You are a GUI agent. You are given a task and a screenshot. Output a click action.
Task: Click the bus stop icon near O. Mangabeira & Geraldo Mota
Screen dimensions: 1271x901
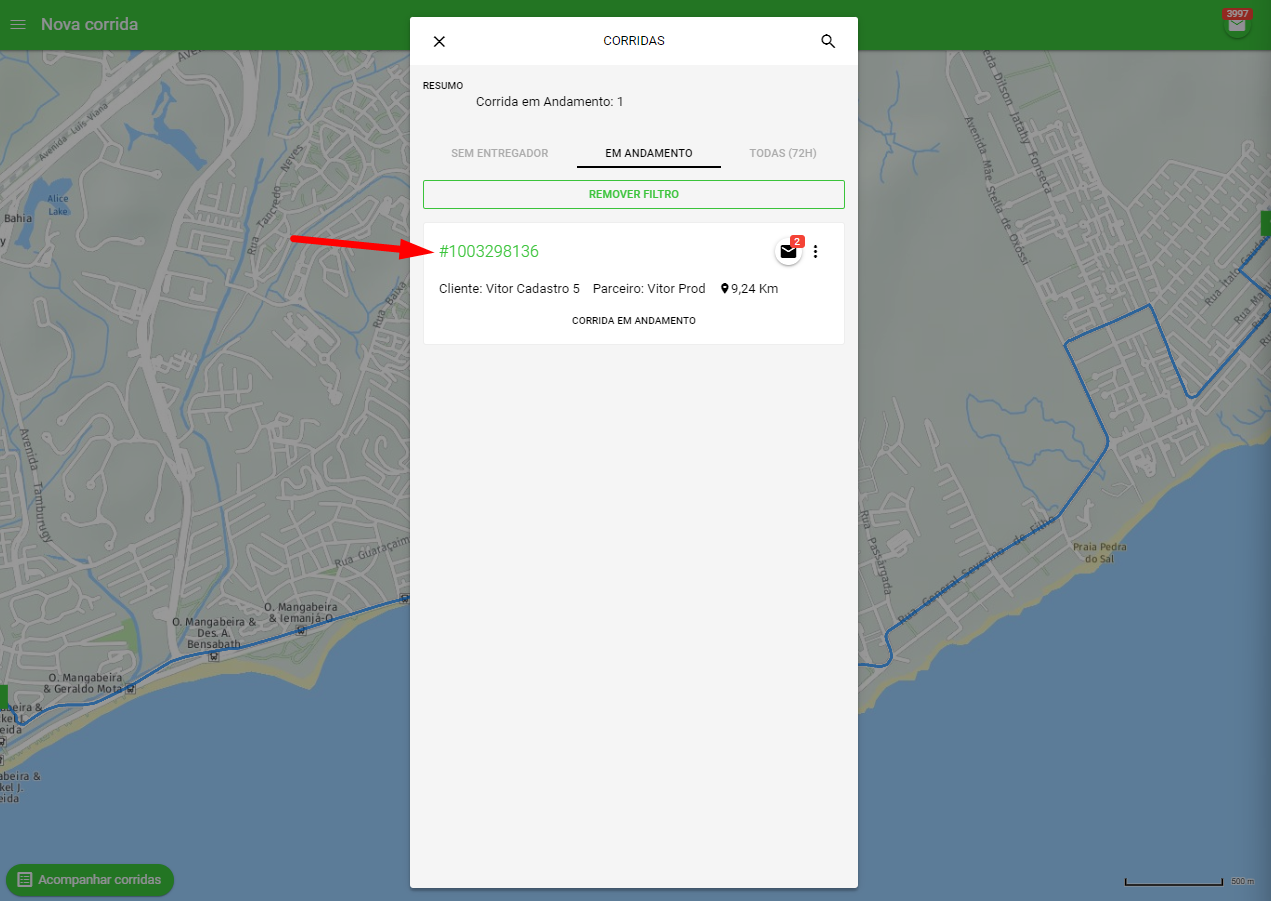point(128,689)
